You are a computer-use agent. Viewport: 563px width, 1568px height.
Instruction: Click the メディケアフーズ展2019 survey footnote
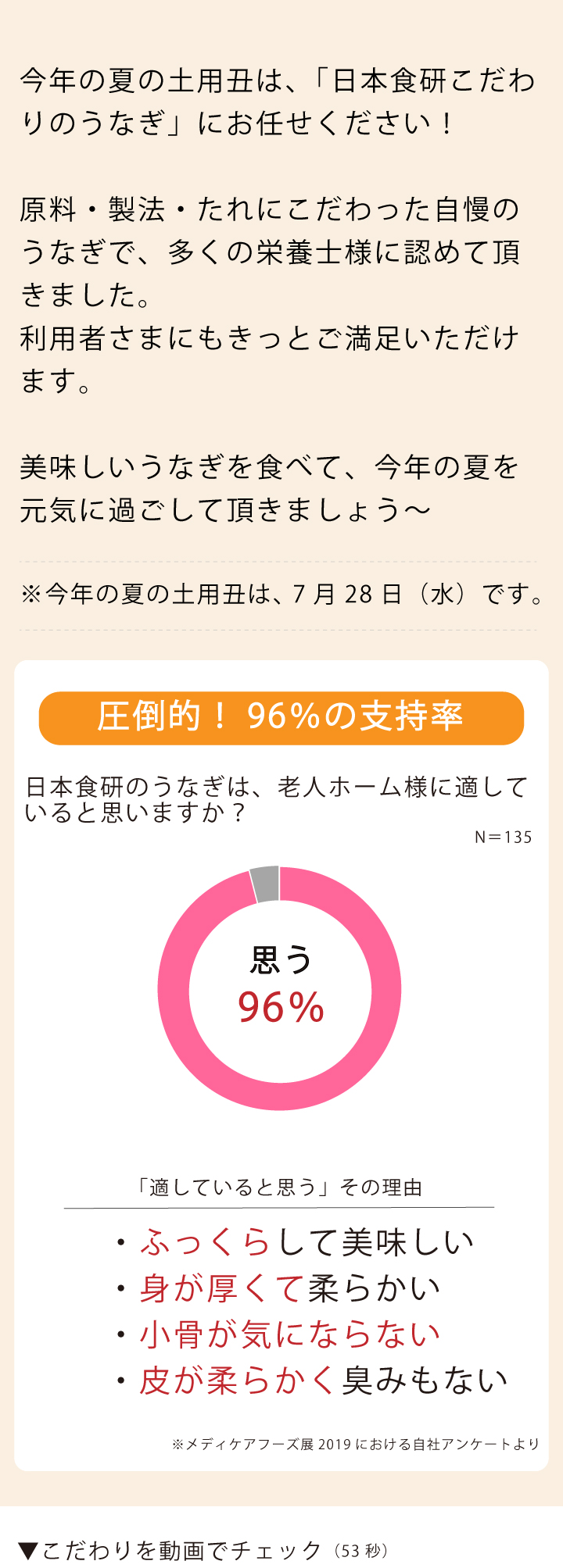(x=356, y=1444)
